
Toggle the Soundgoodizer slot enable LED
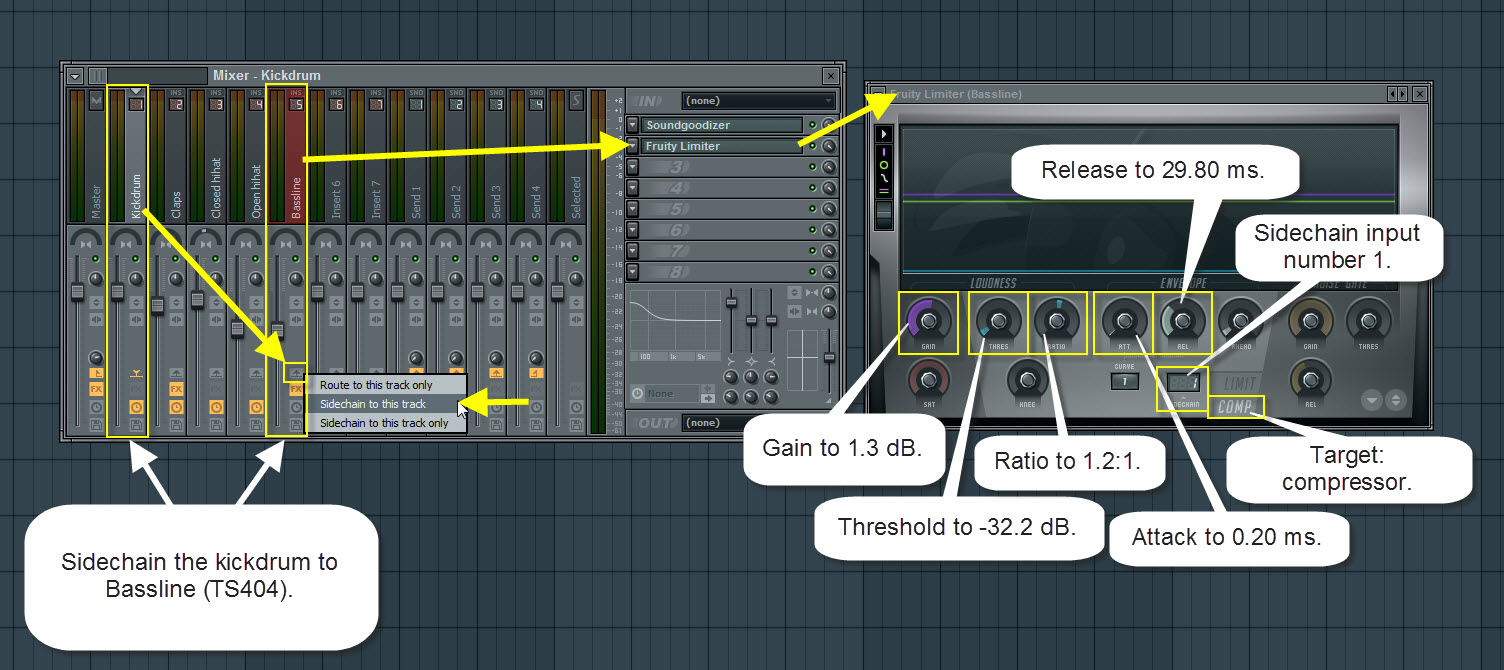812,125
